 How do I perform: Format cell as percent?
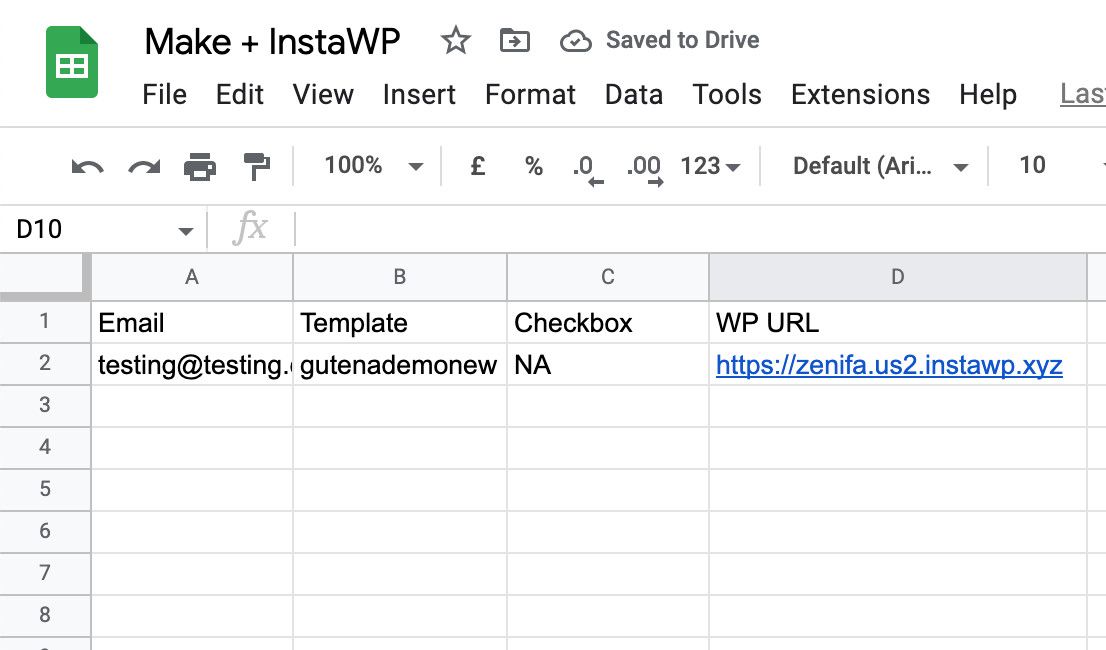pyautogui.click(x=534, y=166)
